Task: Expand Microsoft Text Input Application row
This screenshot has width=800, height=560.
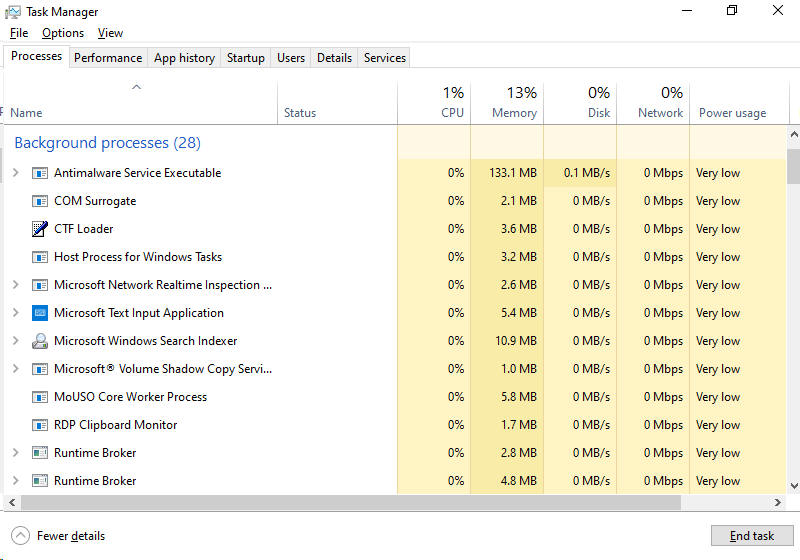Action: pyautogui.click(x=16, y=313)
